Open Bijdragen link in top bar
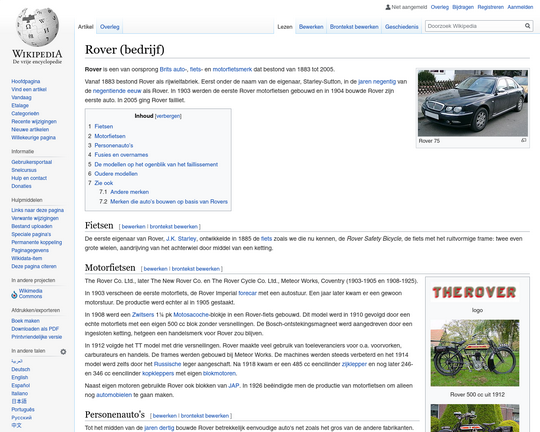The height and width of the screenshot is (432, 540). [x=463, y=7]
